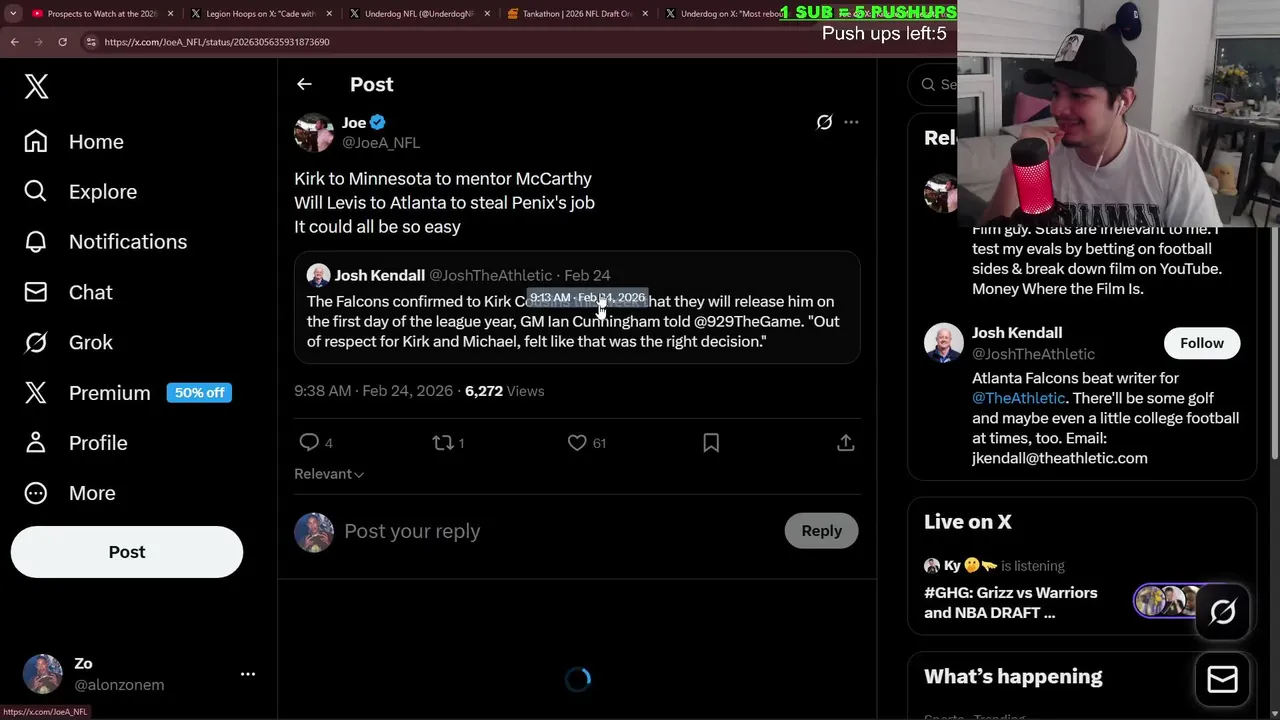Bookmark the post

pos(711,442)
